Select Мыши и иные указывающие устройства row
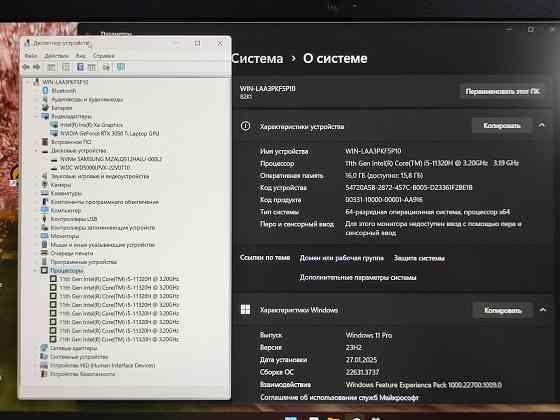This screenshot has width=560, height=420. click(102, 245)
